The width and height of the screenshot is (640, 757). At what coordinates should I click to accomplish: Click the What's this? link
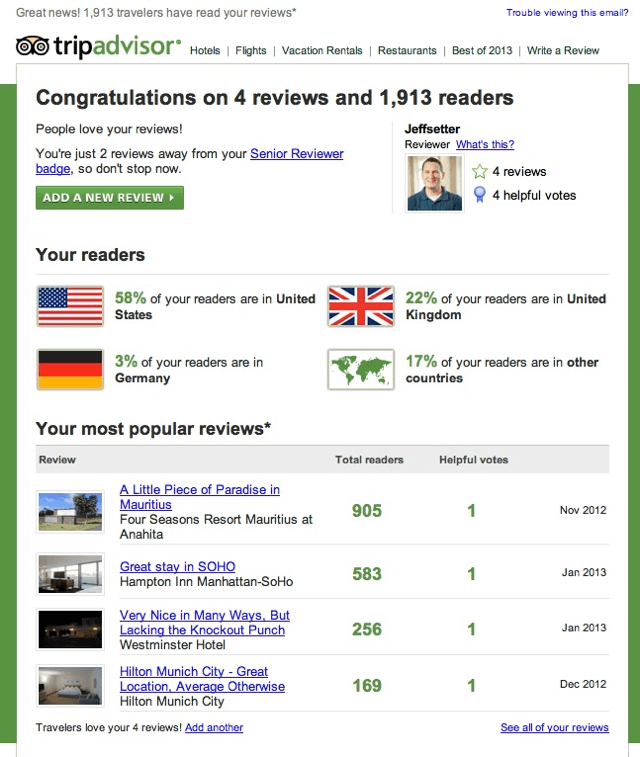[x=485, y=144]
